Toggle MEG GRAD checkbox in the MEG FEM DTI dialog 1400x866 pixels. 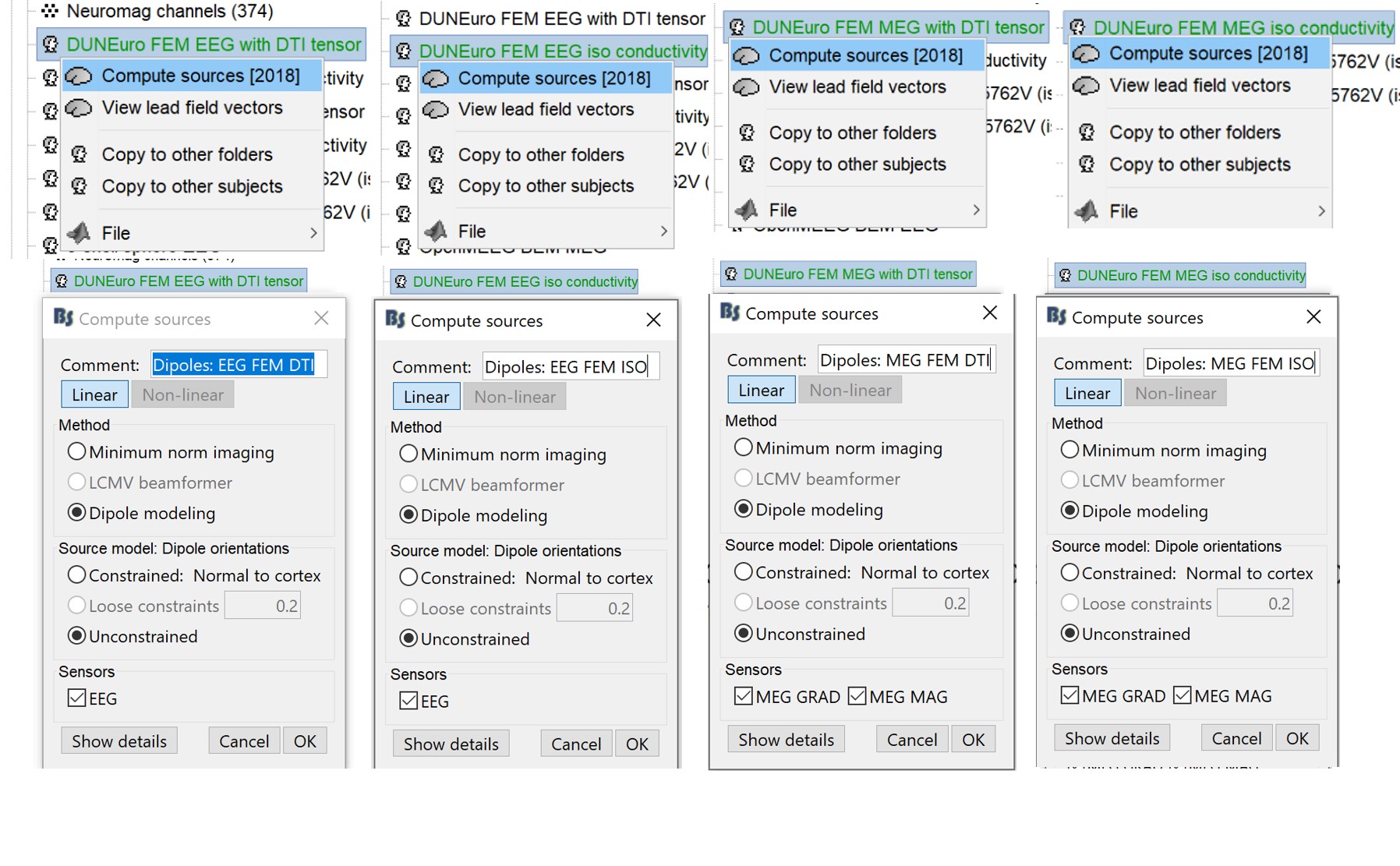[x=744, y=696]
